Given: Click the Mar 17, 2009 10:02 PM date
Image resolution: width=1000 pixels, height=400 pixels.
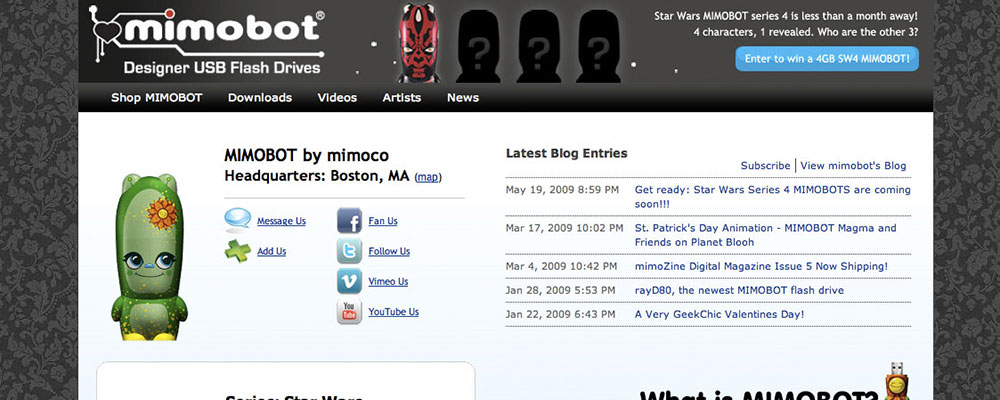Looking at the screenshot, I should [x=564, y=228].
